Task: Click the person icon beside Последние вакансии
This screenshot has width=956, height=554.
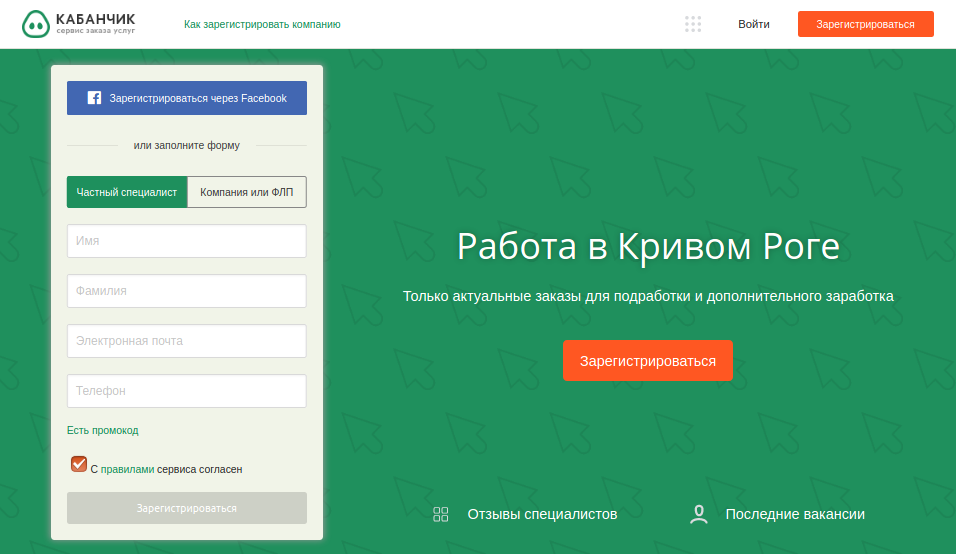Action: [699, 514]
